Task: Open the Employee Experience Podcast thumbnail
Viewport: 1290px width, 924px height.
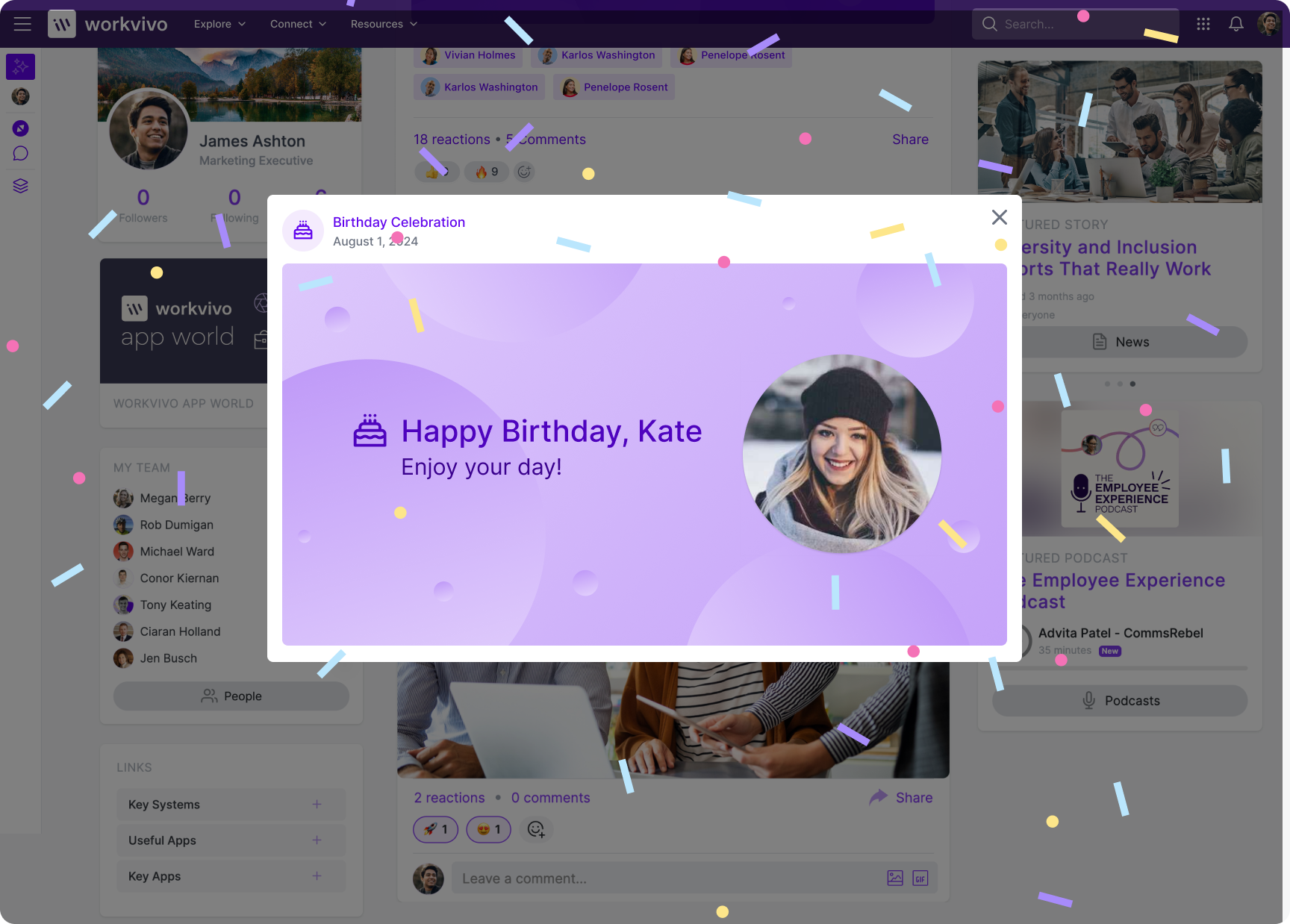Action: [1120, 469]
